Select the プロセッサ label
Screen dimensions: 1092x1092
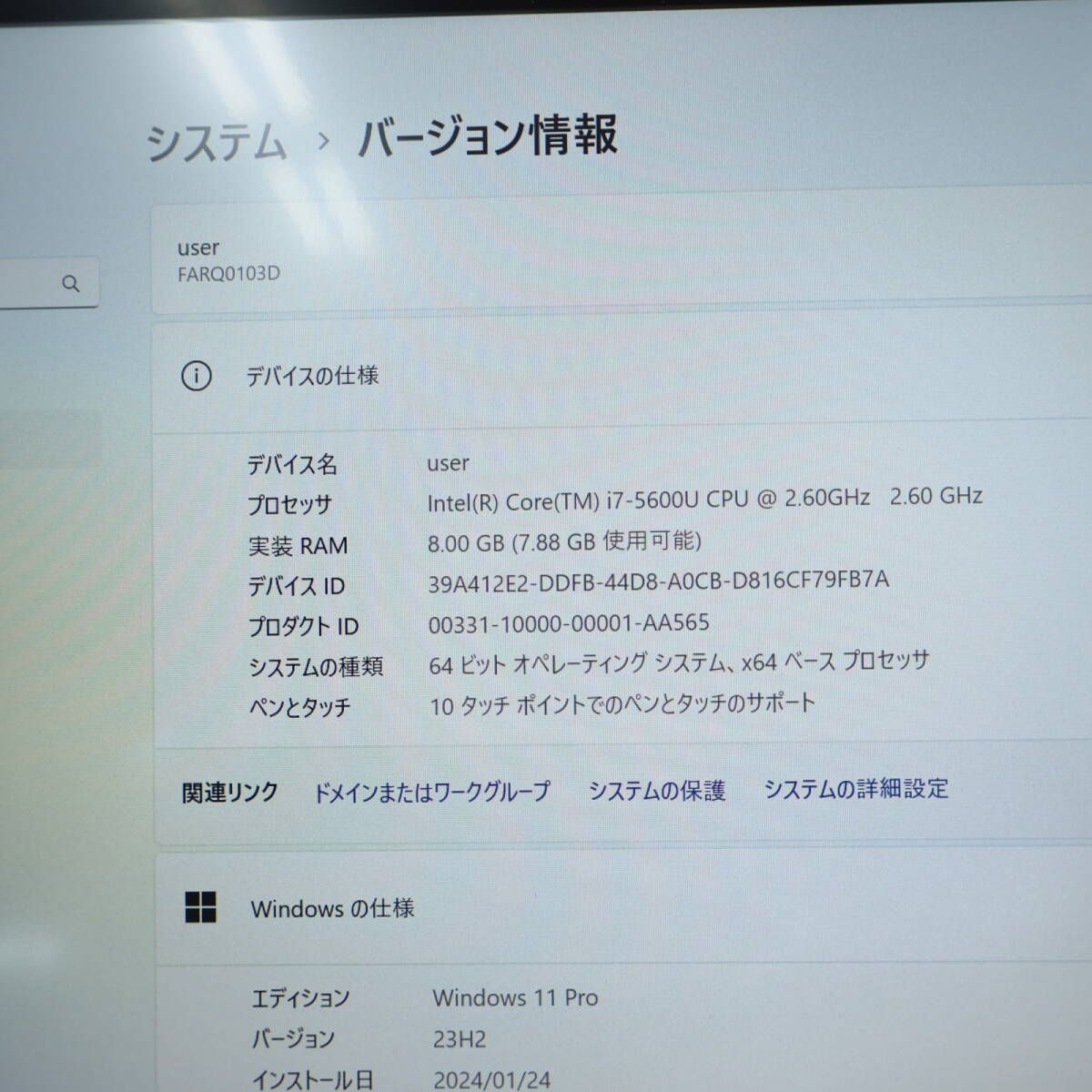(290, 505)
